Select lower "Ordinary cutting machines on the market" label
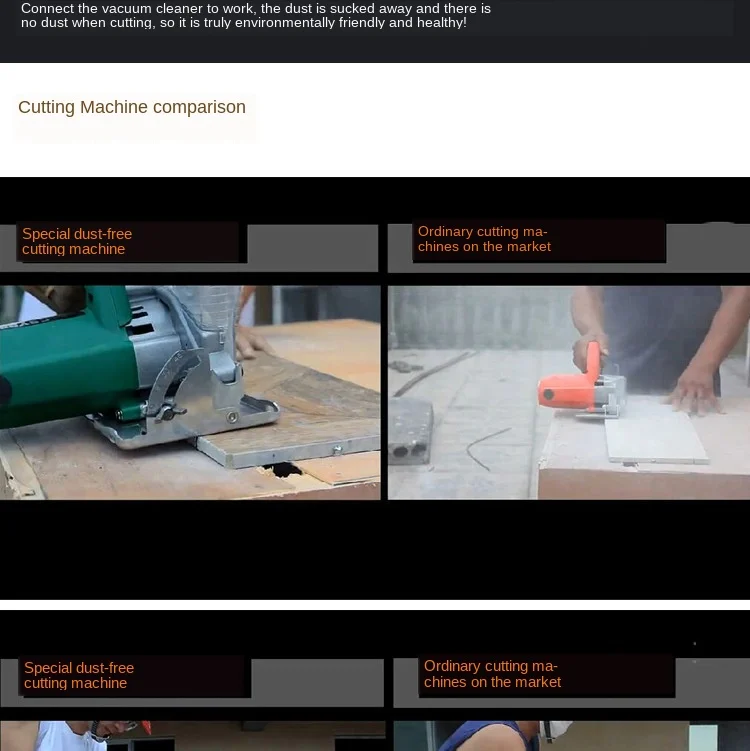 (492, 674)
